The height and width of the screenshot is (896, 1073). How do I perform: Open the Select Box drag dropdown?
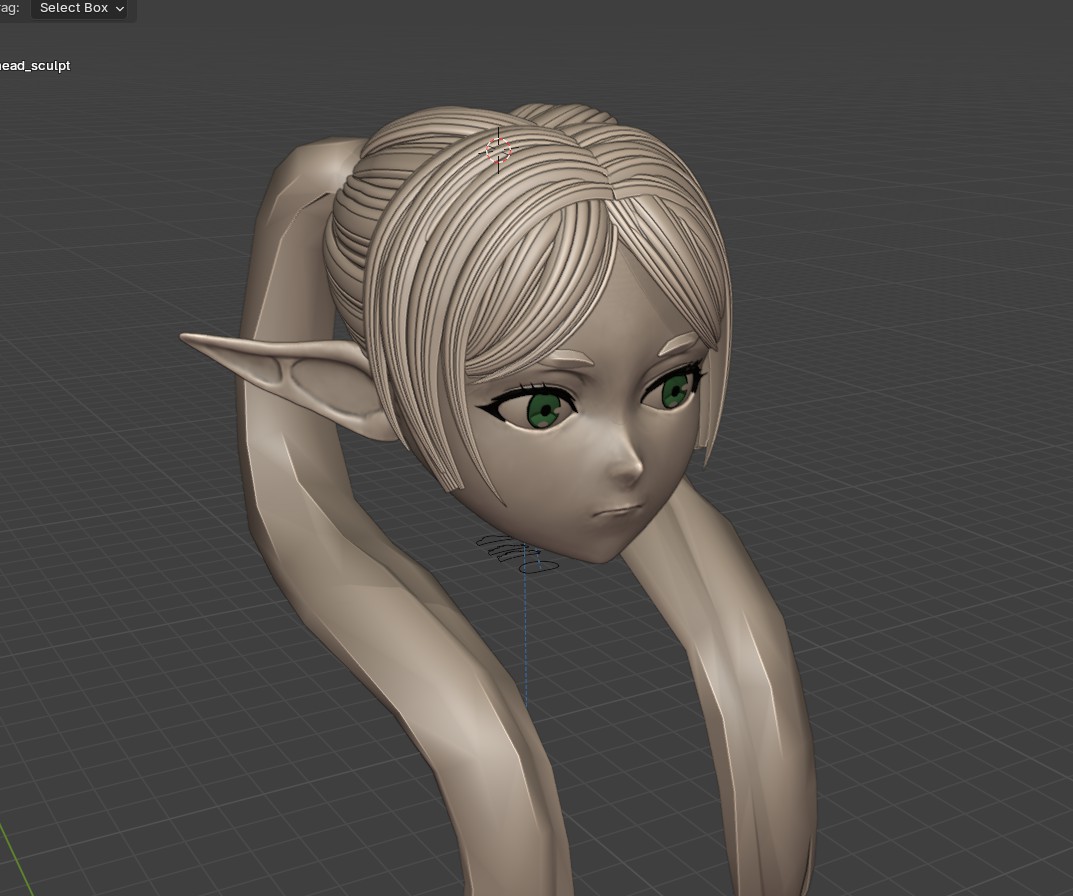(82, 8)
